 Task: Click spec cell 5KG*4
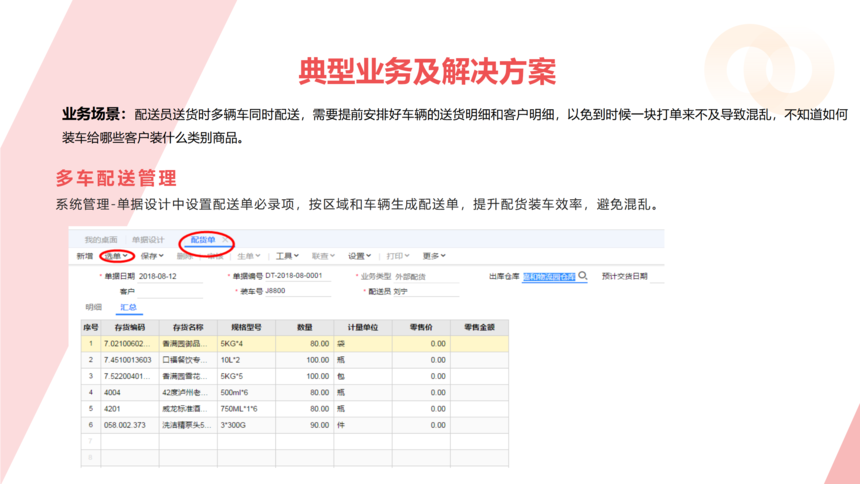(x=246, y=344)
